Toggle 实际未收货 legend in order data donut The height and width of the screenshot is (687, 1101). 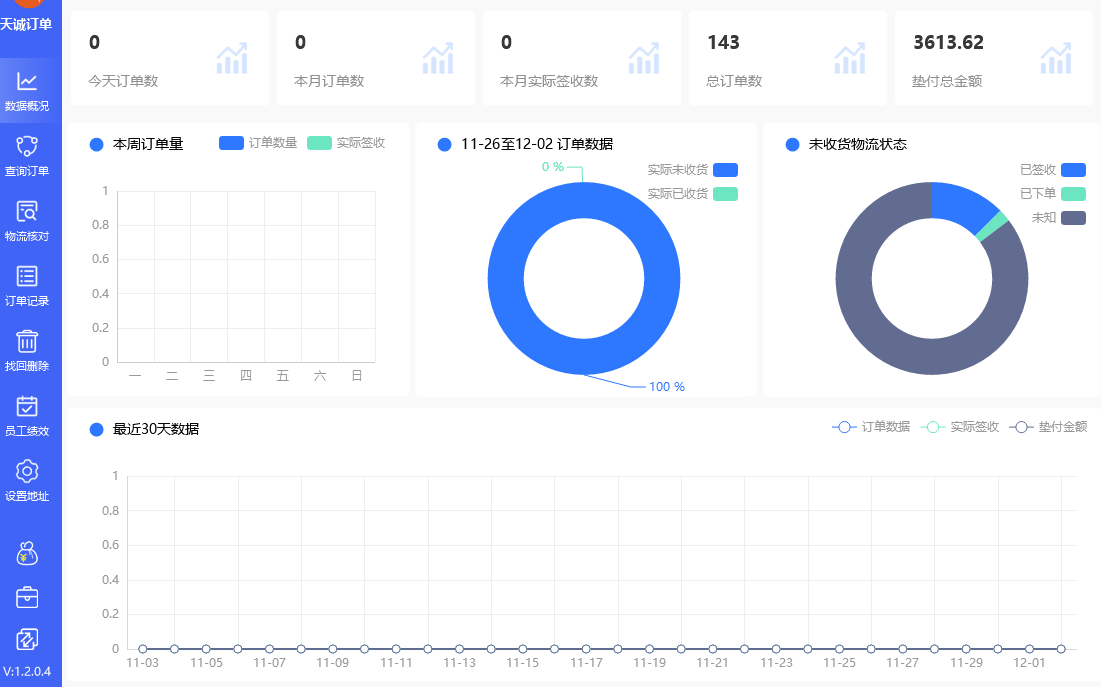[x=692, y=170]
